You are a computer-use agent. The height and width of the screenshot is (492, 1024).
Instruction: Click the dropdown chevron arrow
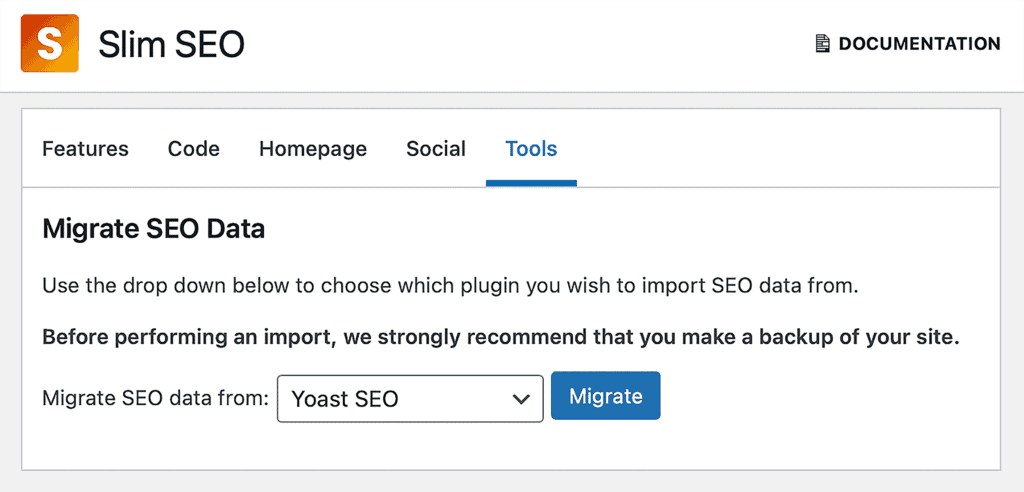coord(520,399)
